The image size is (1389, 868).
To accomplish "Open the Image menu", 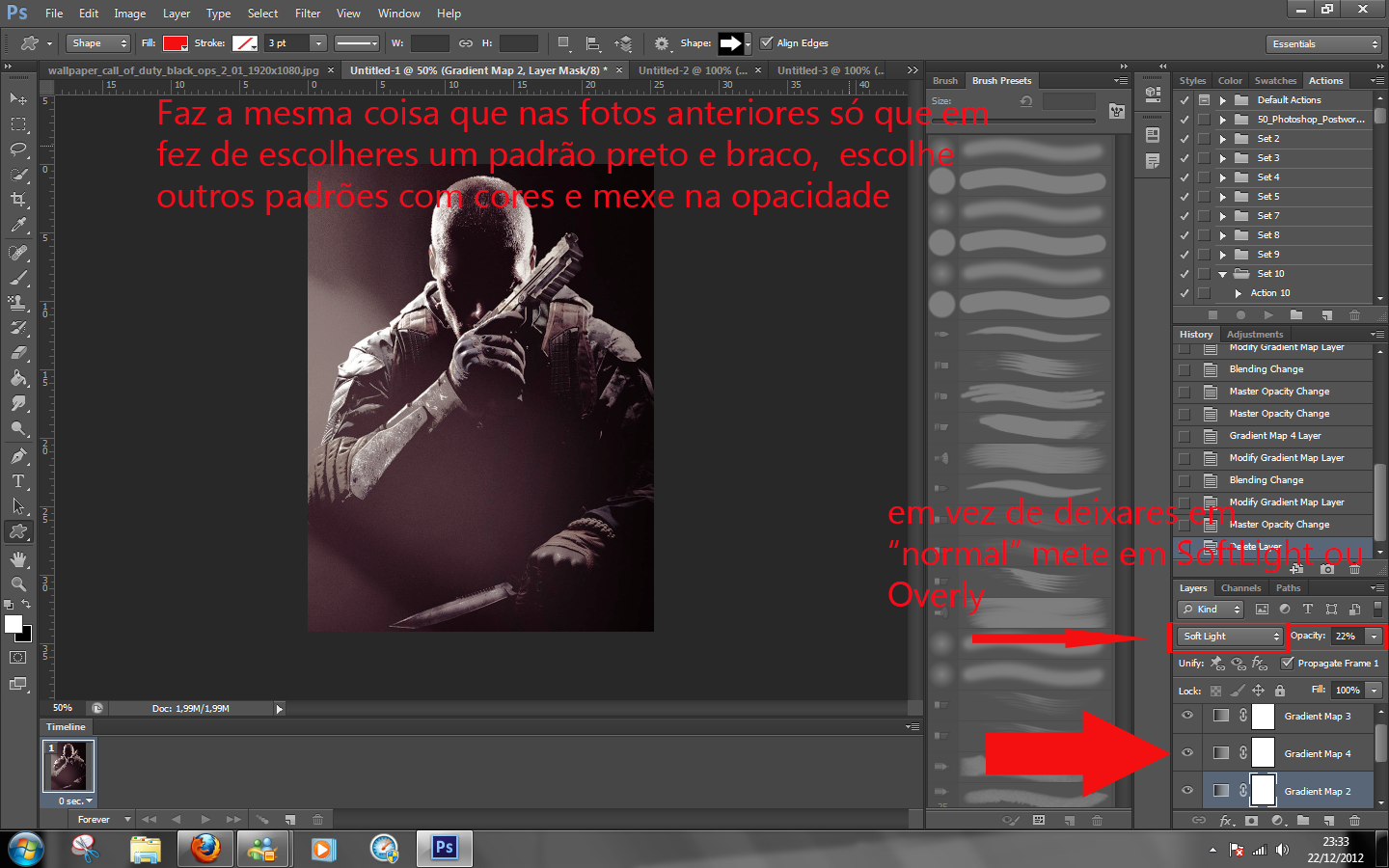I will pyautogui.click(x=129, y=14).
